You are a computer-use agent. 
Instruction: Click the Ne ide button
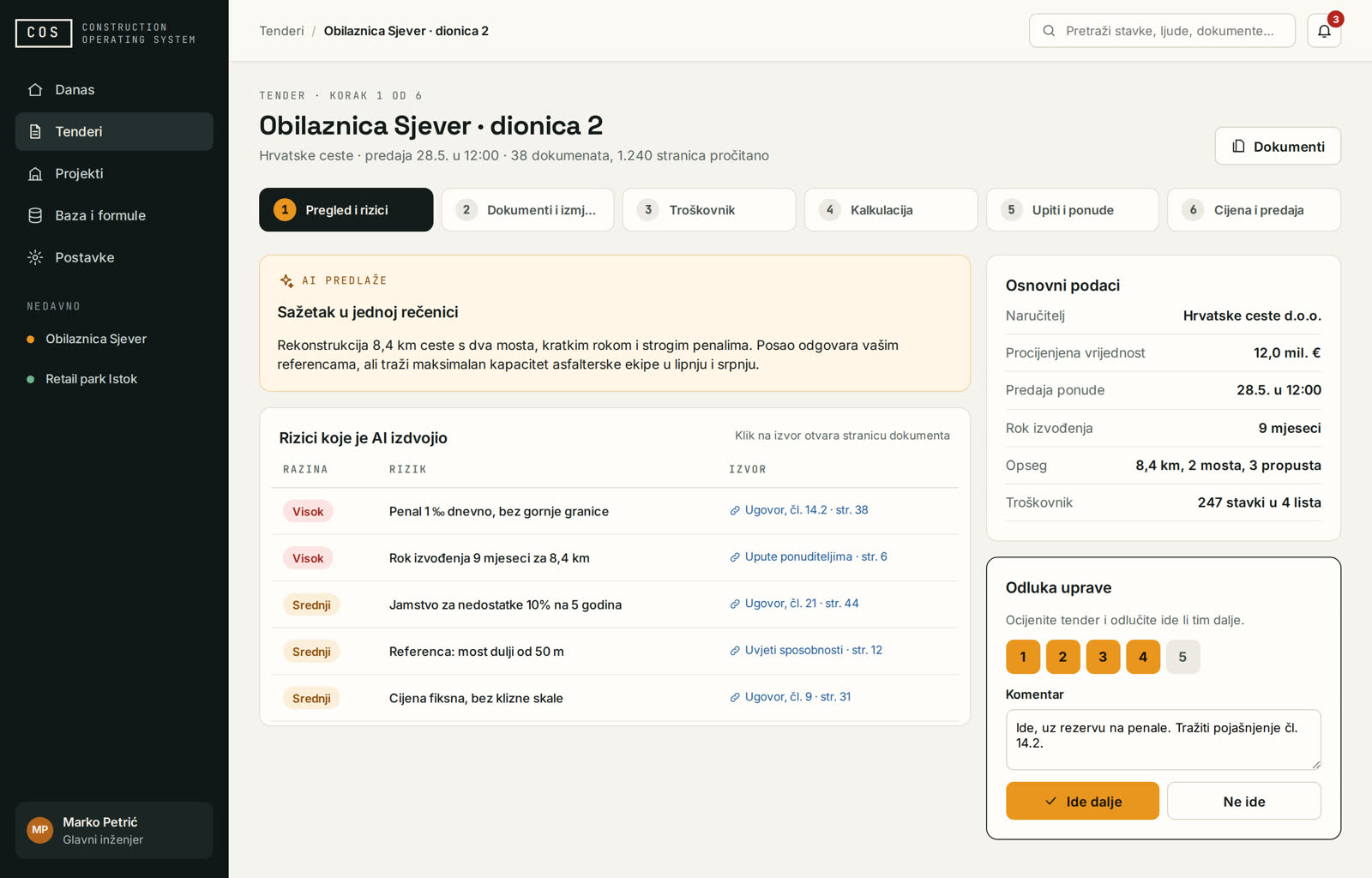click(x=1243, y=801)
